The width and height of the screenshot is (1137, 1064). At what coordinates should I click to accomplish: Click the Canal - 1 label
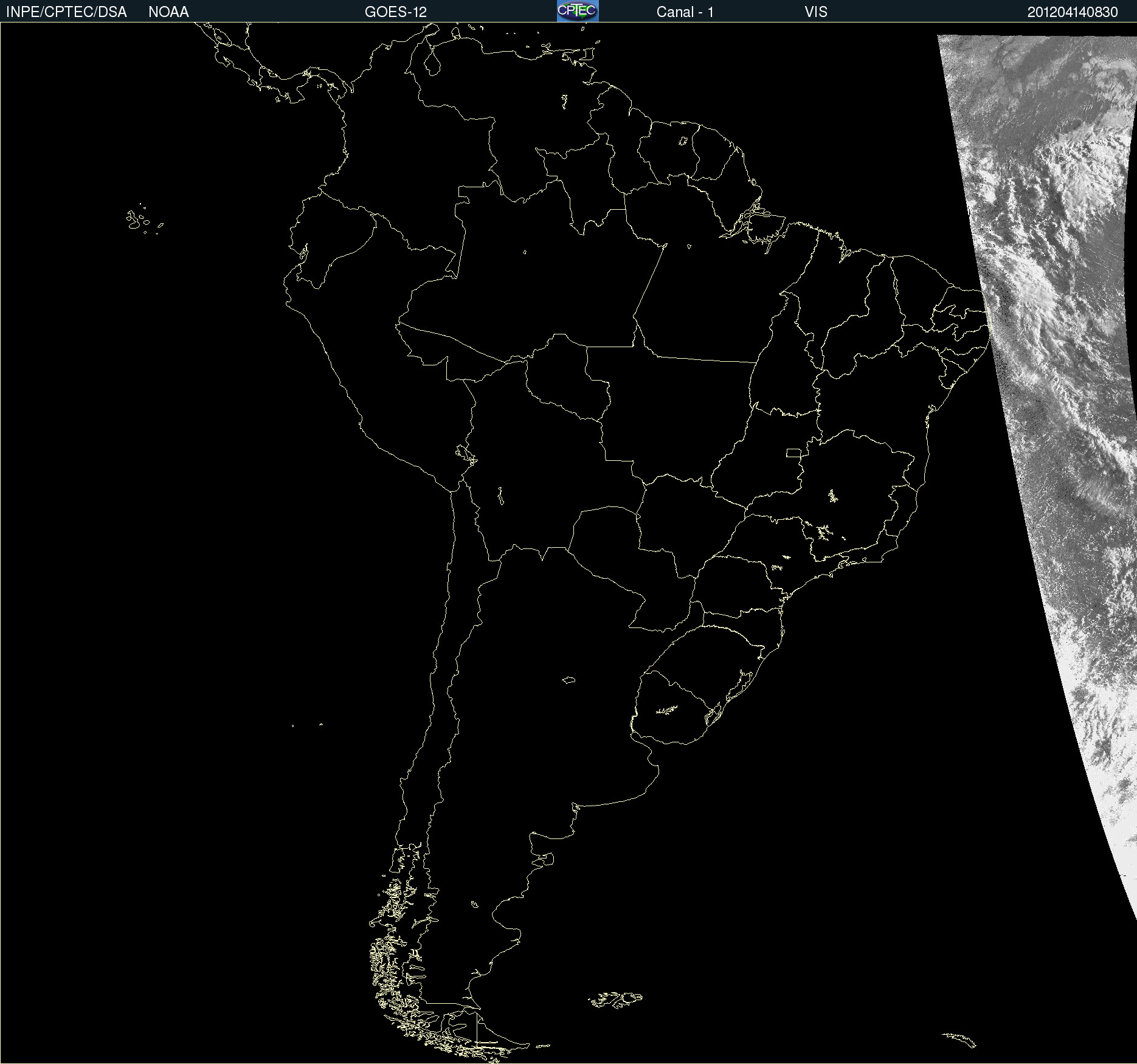pos(685,12)
